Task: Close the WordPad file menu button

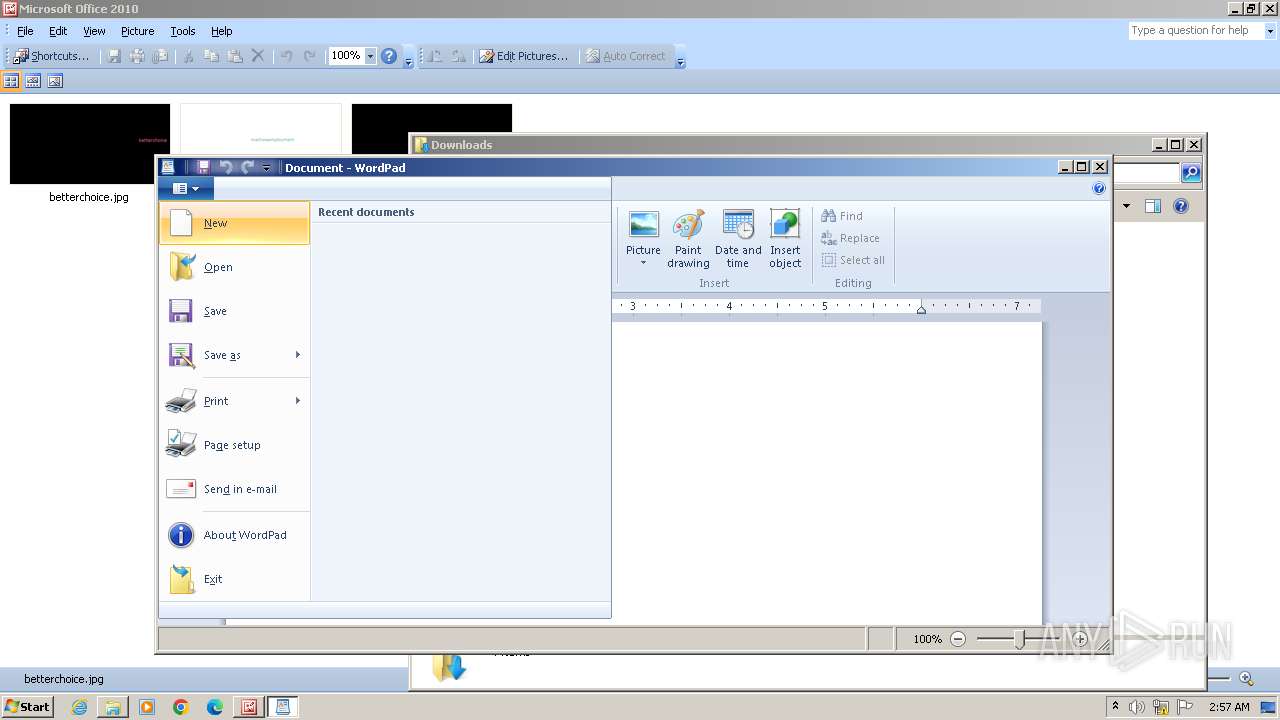Action: click(186, 188)
